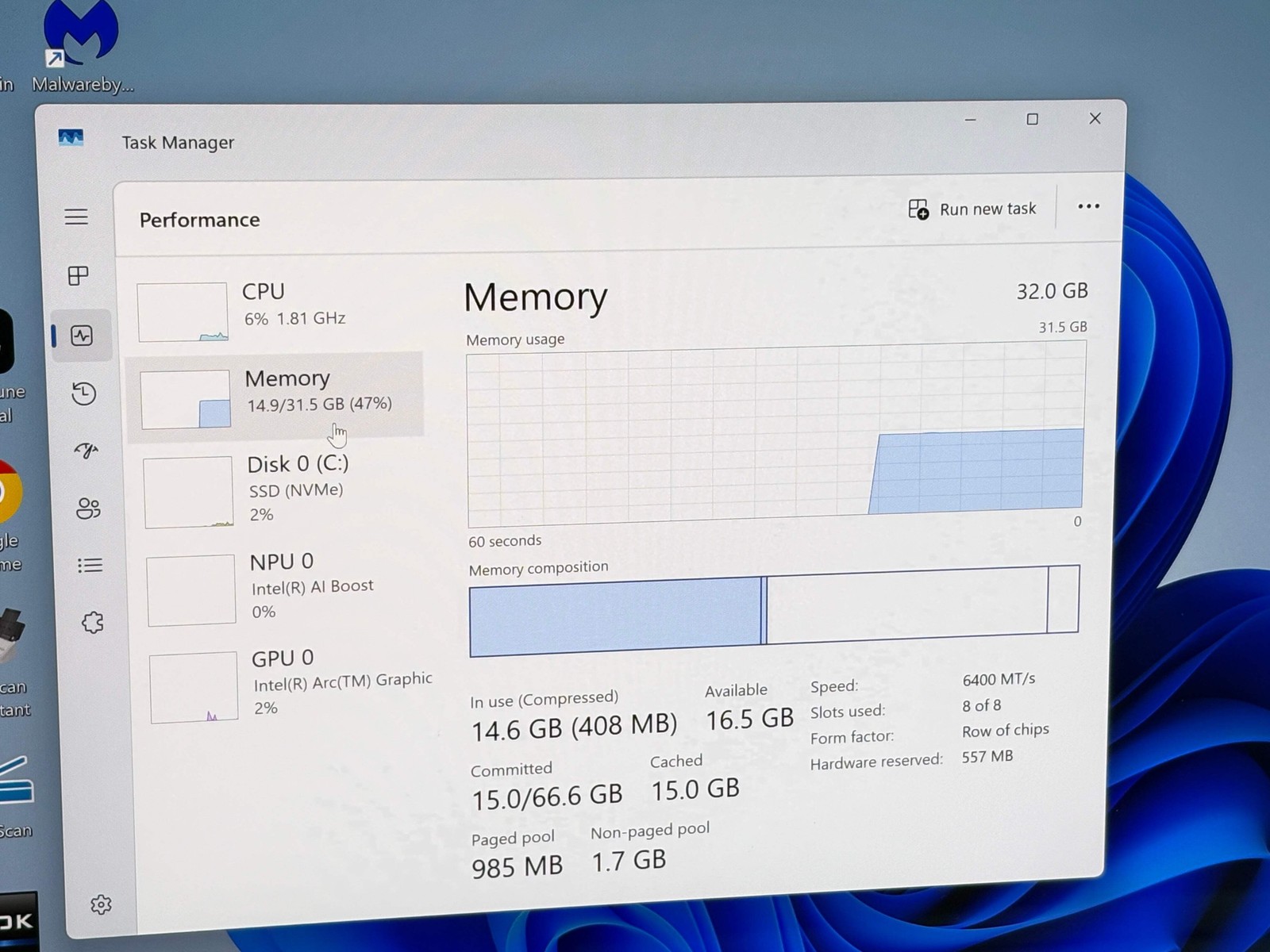Click the Memory usage graph
Viewport: 1270px width, 952px height.
tap(775, 435)
